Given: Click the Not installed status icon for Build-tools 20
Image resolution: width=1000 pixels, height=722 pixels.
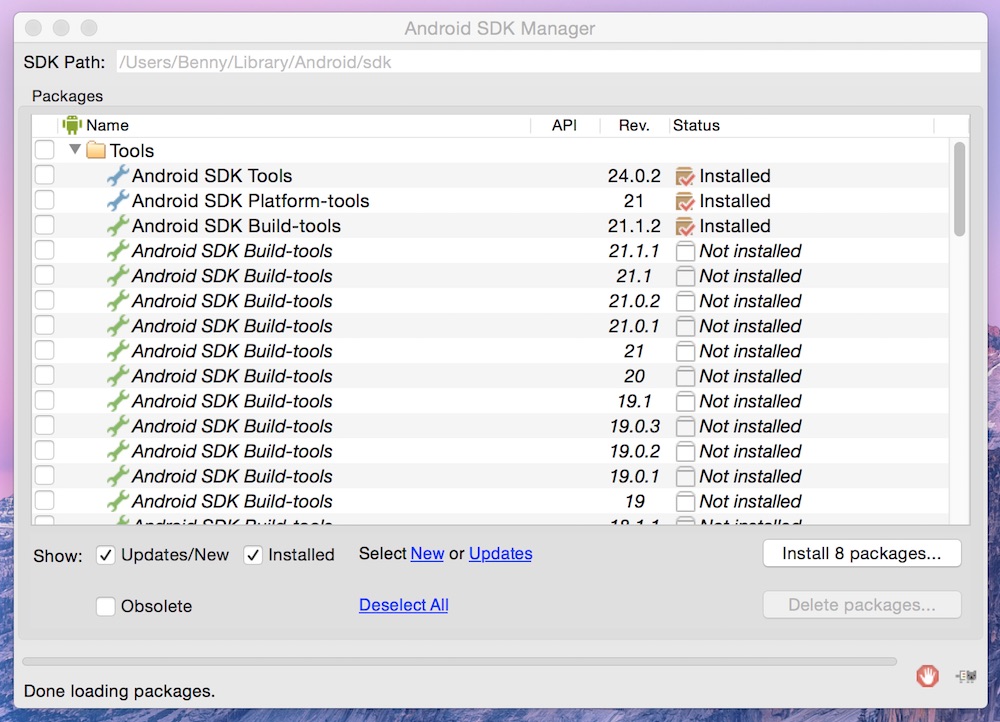Looking at the screenshot, I should (x=685, y=376).
